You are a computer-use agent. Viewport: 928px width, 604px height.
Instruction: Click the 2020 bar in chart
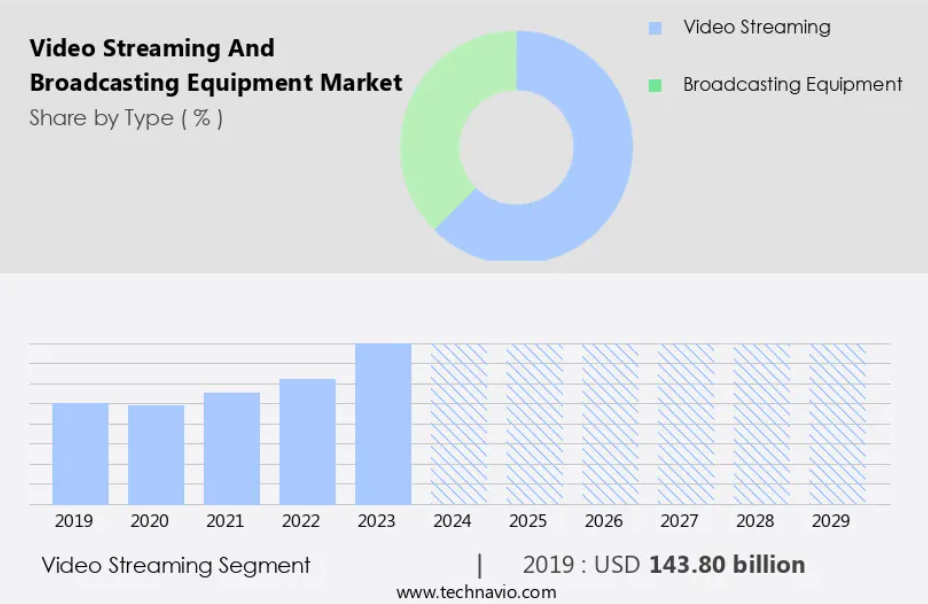point(156,455)
